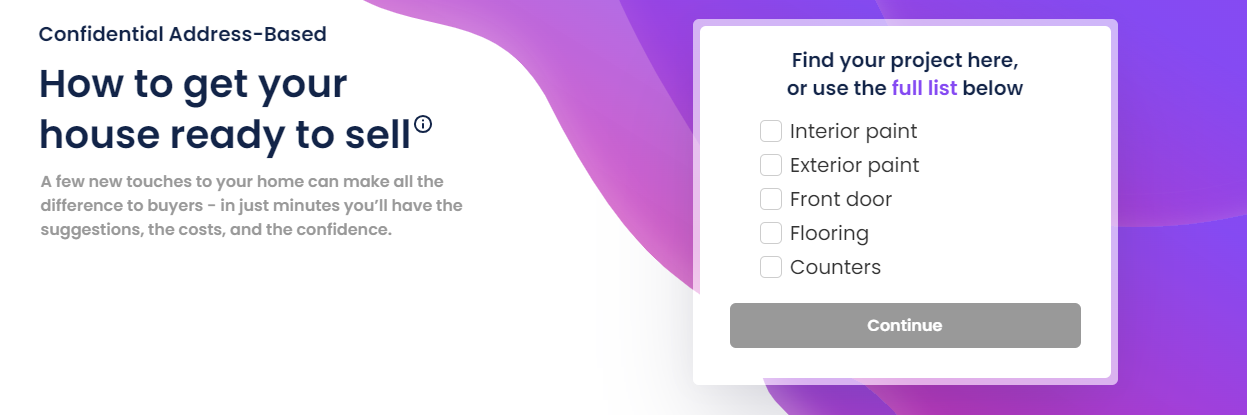This screenshot has width=1247, height=415.
Task: Toggle the Counters checkbox
Action: click(770, 267)
